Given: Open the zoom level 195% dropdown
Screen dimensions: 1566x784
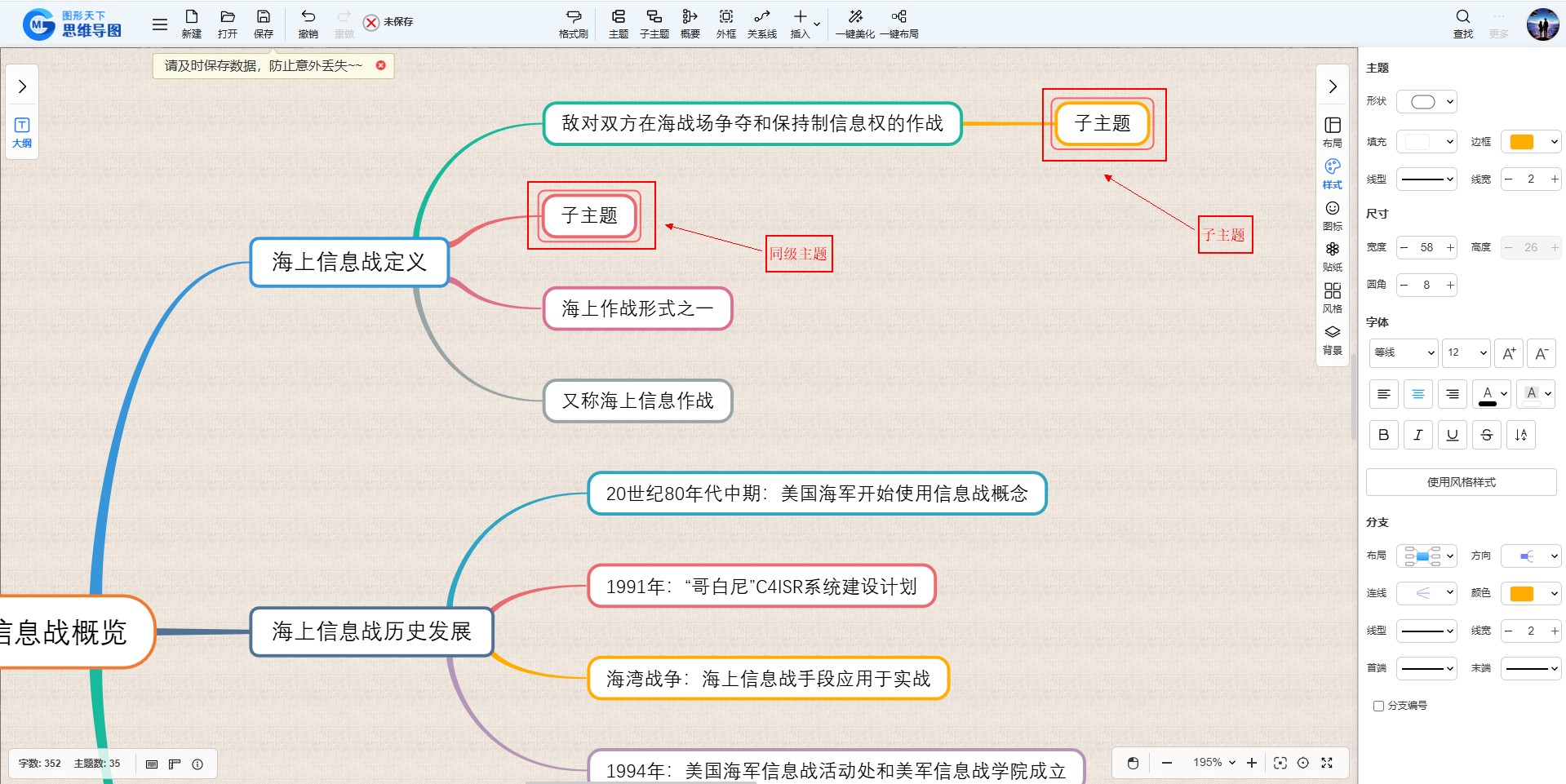Looking at the screenshot, I should [1213, 763].
